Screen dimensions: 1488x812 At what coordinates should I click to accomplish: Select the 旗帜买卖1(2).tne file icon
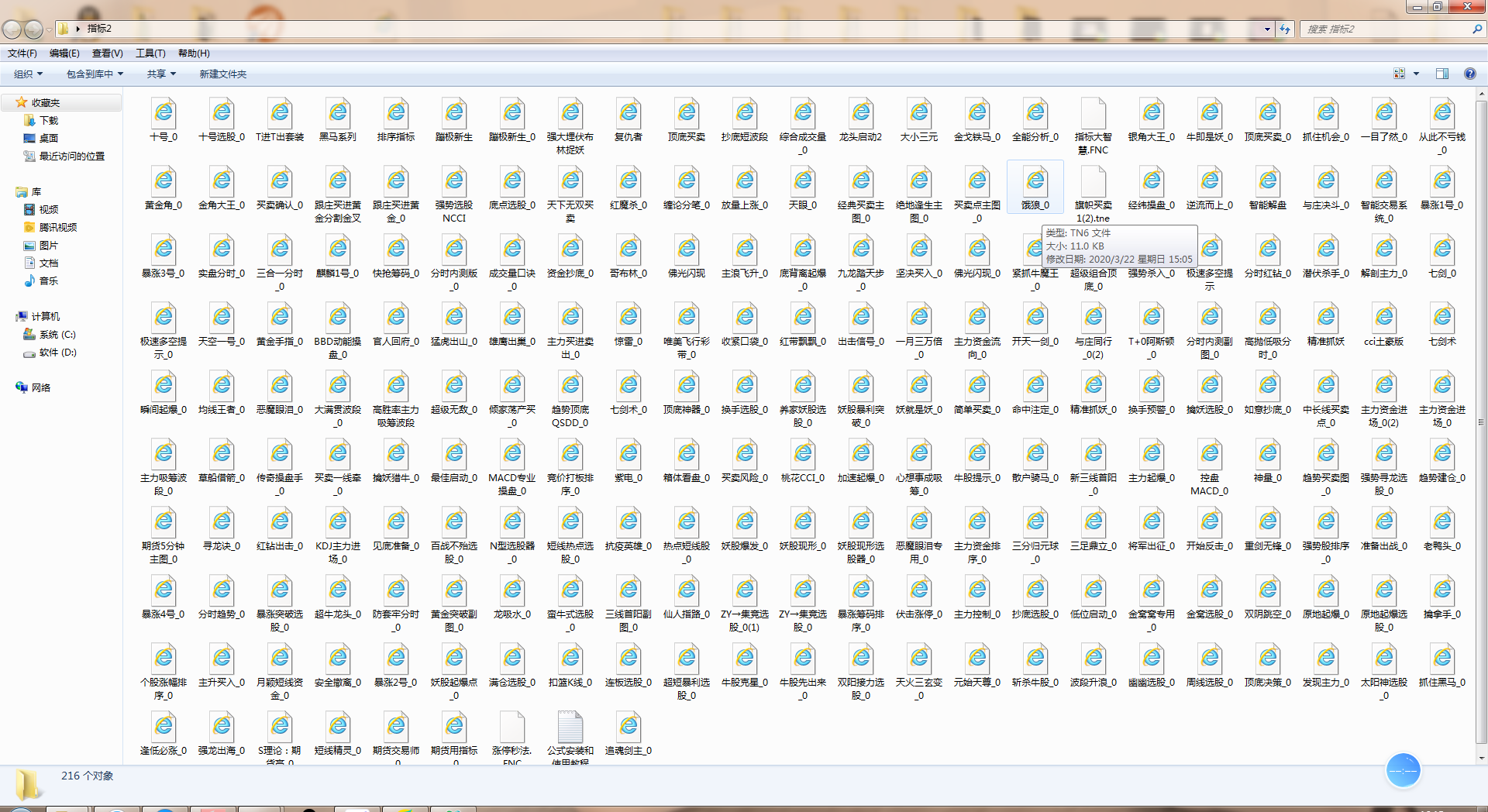coord(1094,181)
